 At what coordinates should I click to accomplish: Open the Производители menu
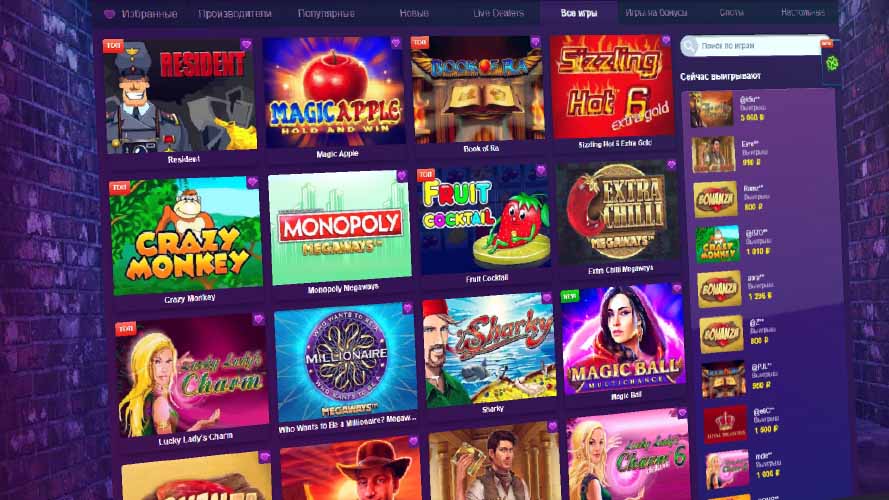pyautogui.click(x=235, y=14)
